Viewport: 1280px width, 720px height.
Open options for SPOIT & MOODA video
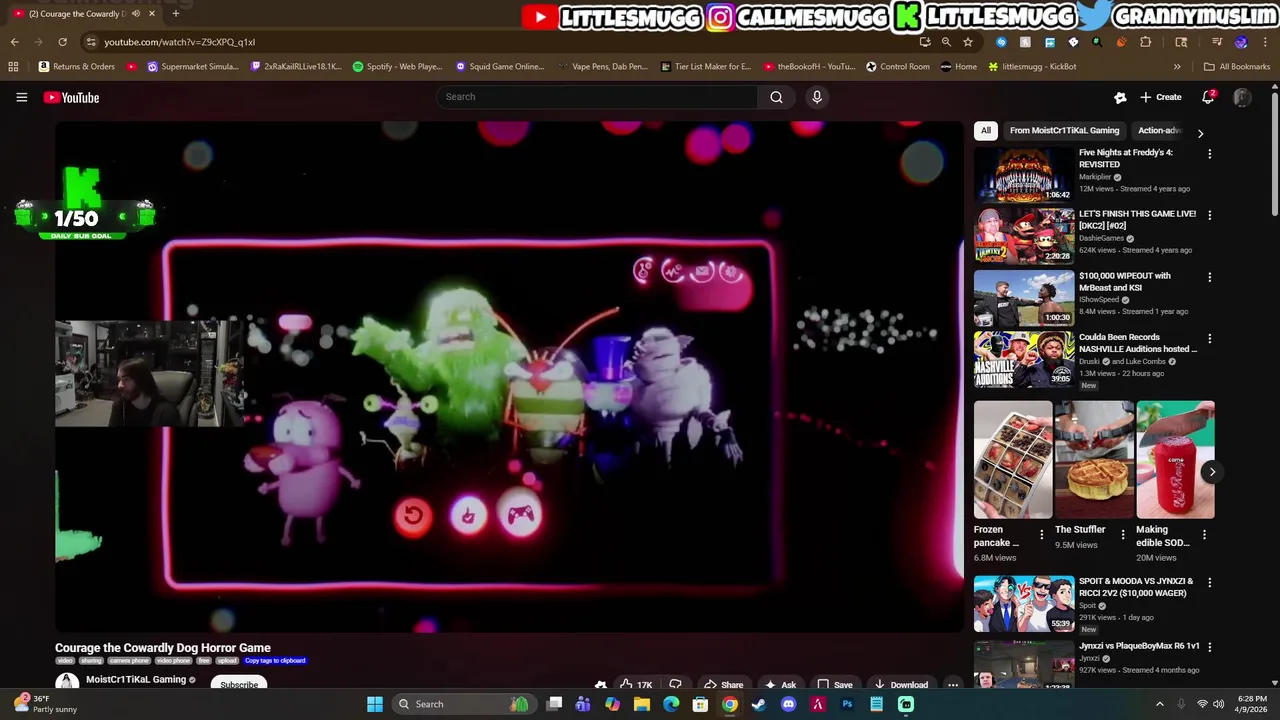(1209, 582)
